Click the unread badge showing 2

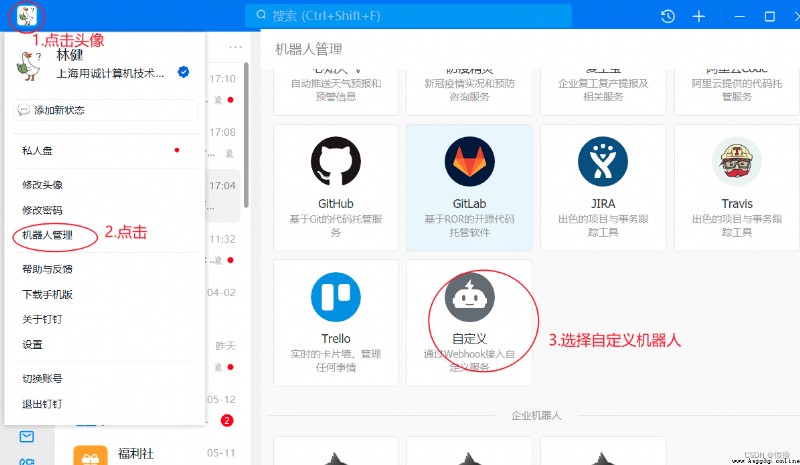coord(227,421)
